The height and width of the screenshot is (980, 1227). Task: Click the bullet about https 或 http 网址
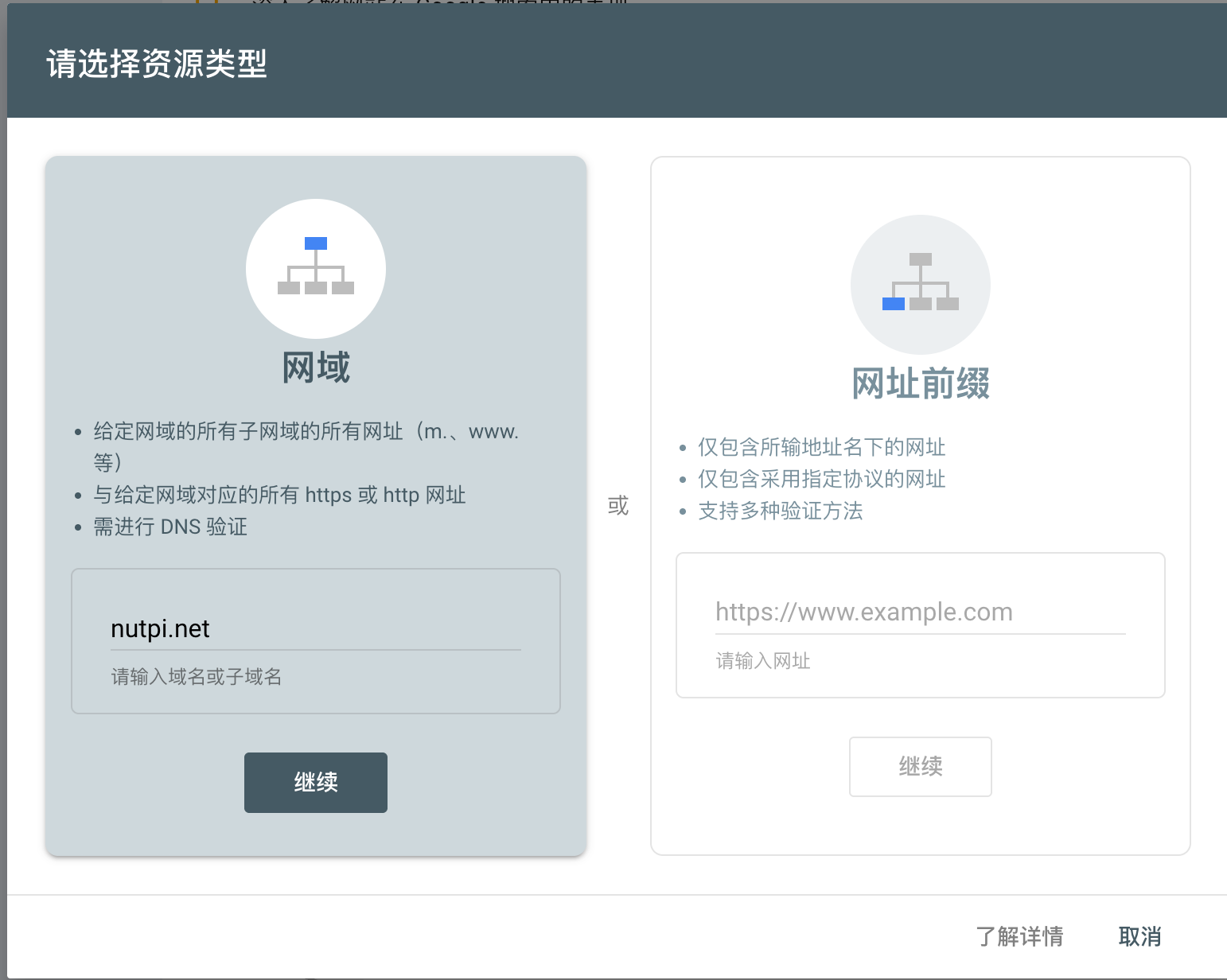(x=279, y=495)
